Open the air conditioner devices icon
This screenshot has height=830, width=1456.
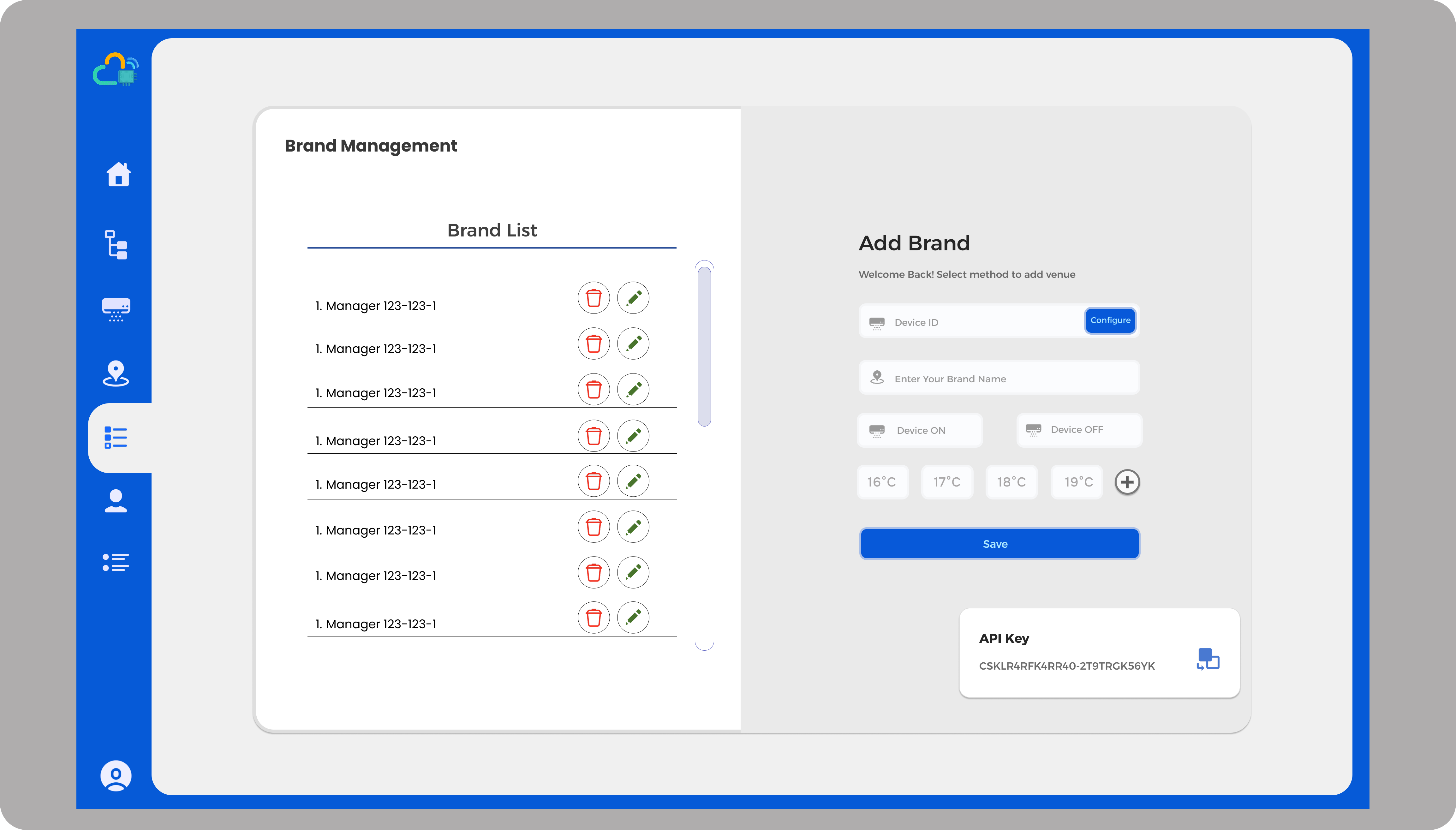116,309
